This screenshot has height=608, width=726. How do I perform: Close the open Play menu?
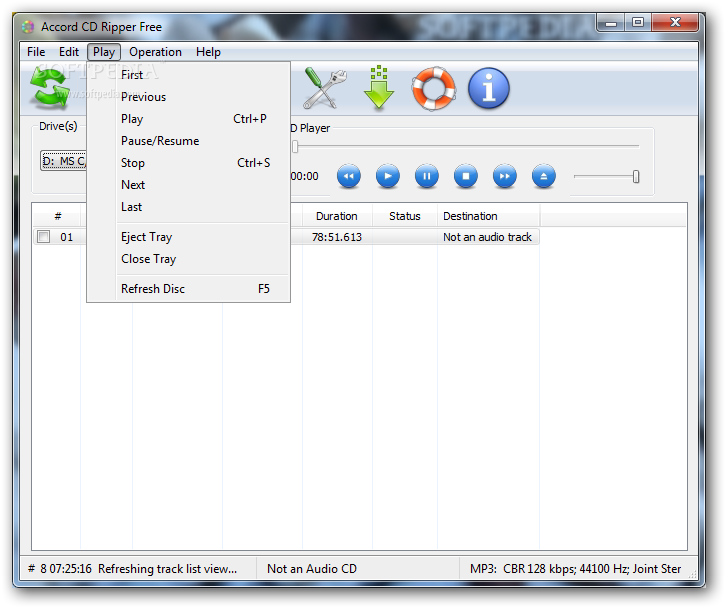(x=104, y=52)
